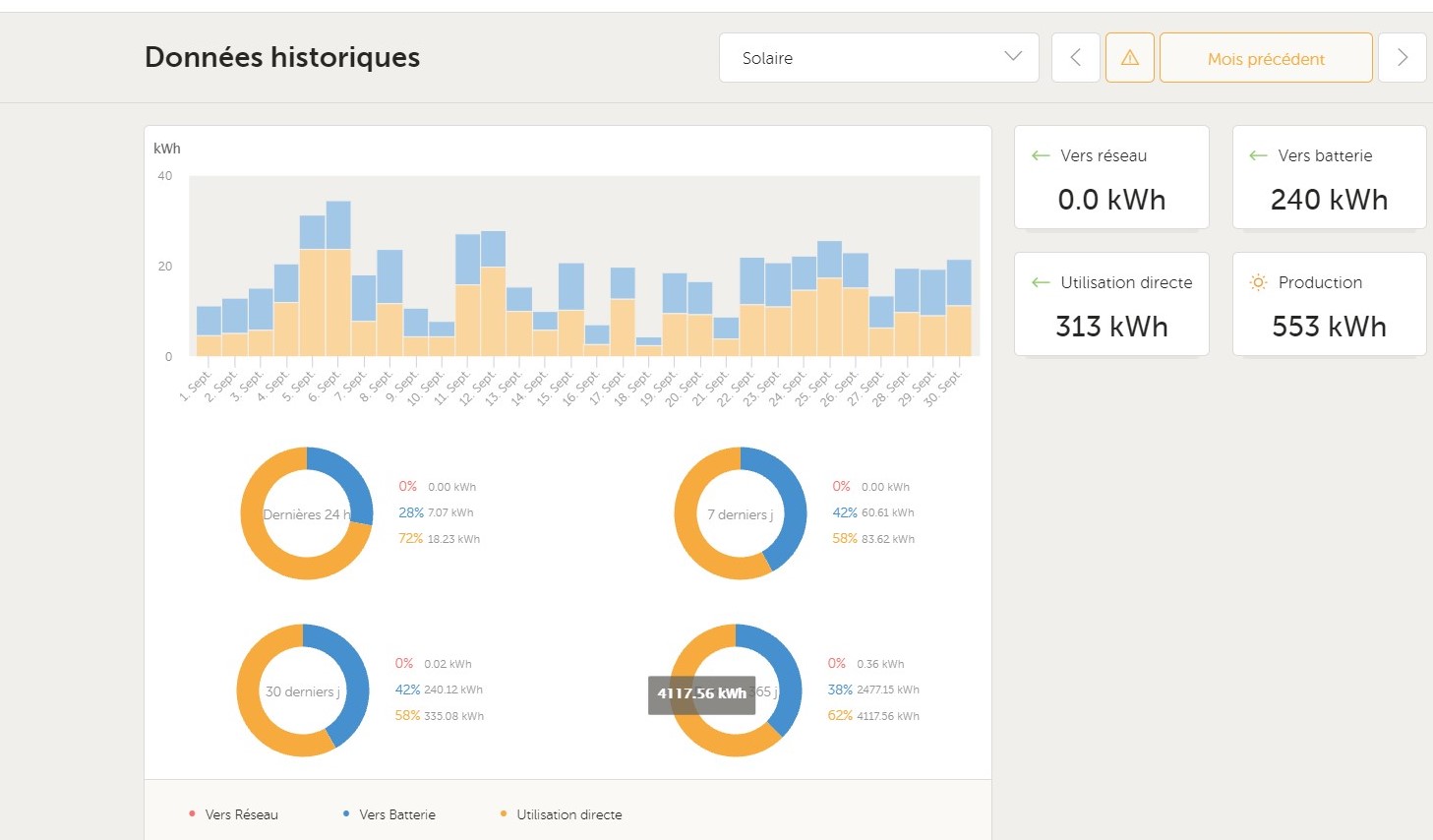Expand the dropdown using its chevron arrow
The image size is (1433, 840).
tap(1012, 57)
